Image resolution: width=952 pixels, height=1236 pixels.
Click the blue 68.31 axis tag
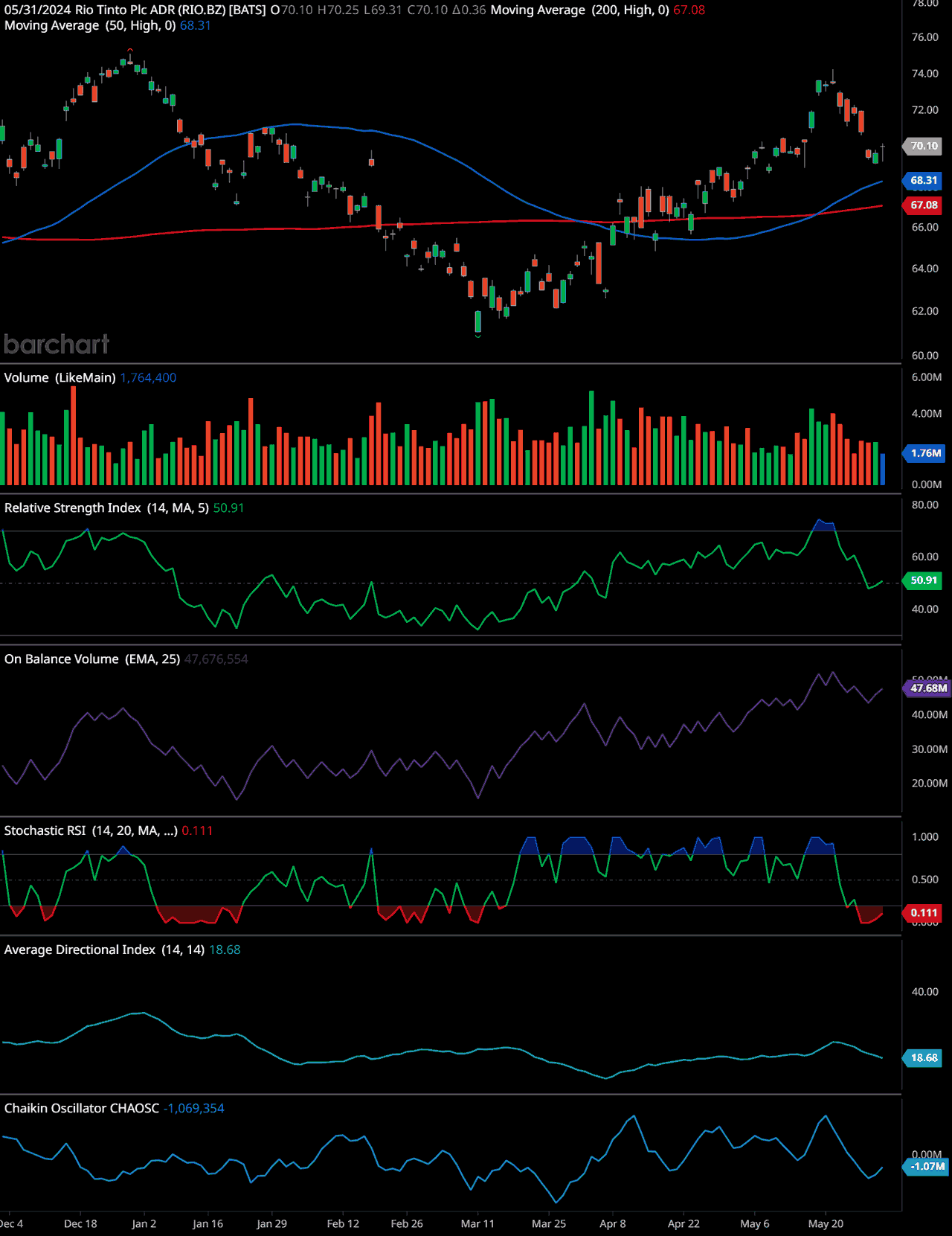[924, 180]
